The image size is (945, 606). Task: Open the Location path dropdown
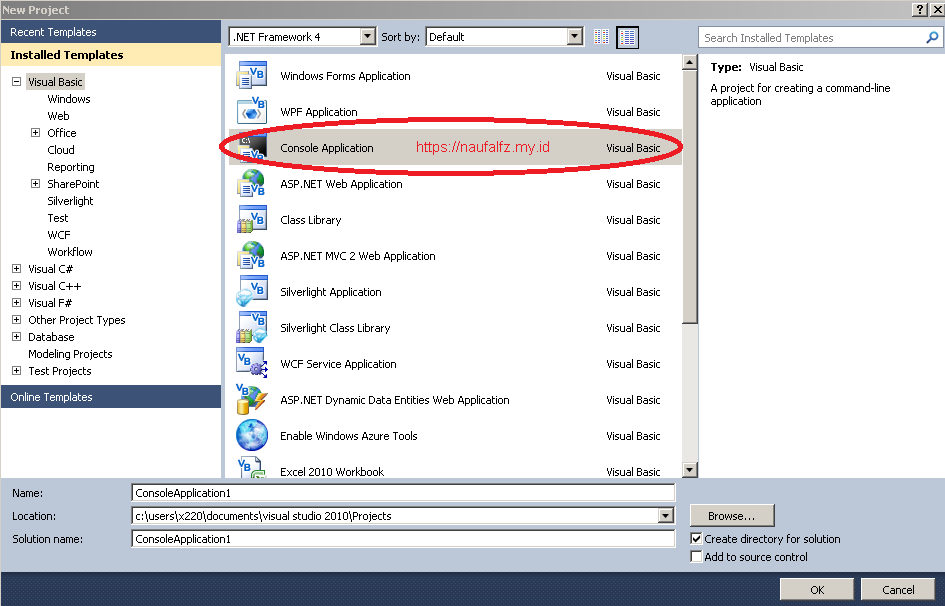(665, 516)
